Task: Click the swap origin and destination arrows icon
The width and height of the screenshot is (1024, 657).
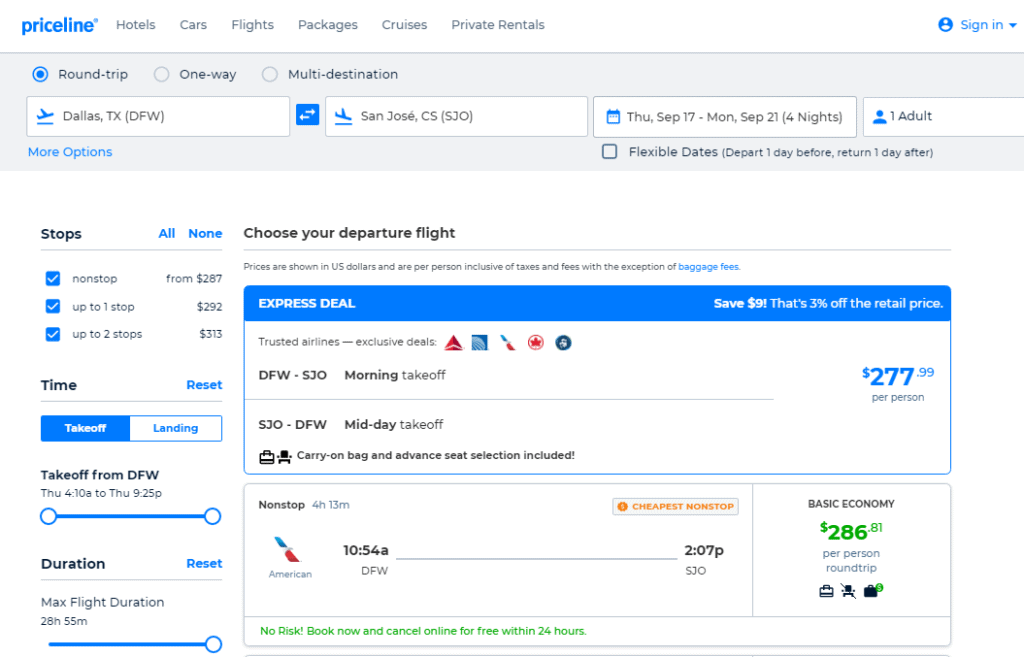Action: [x=307, y=115]
